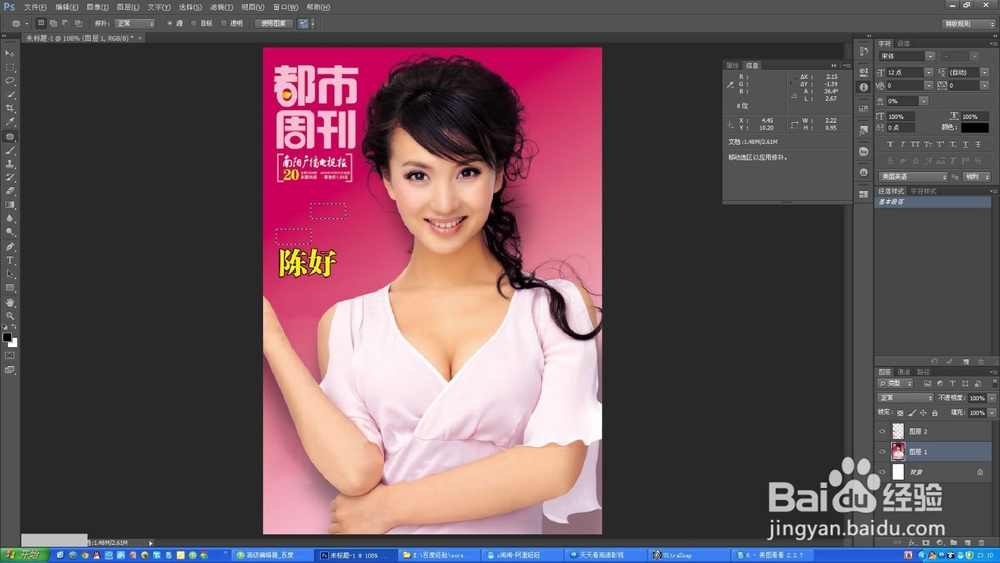Viewport: 1000px width, 563px height.
Task: Switch to the 段落 (Paragraph) tab
Action: coord(904,44)
